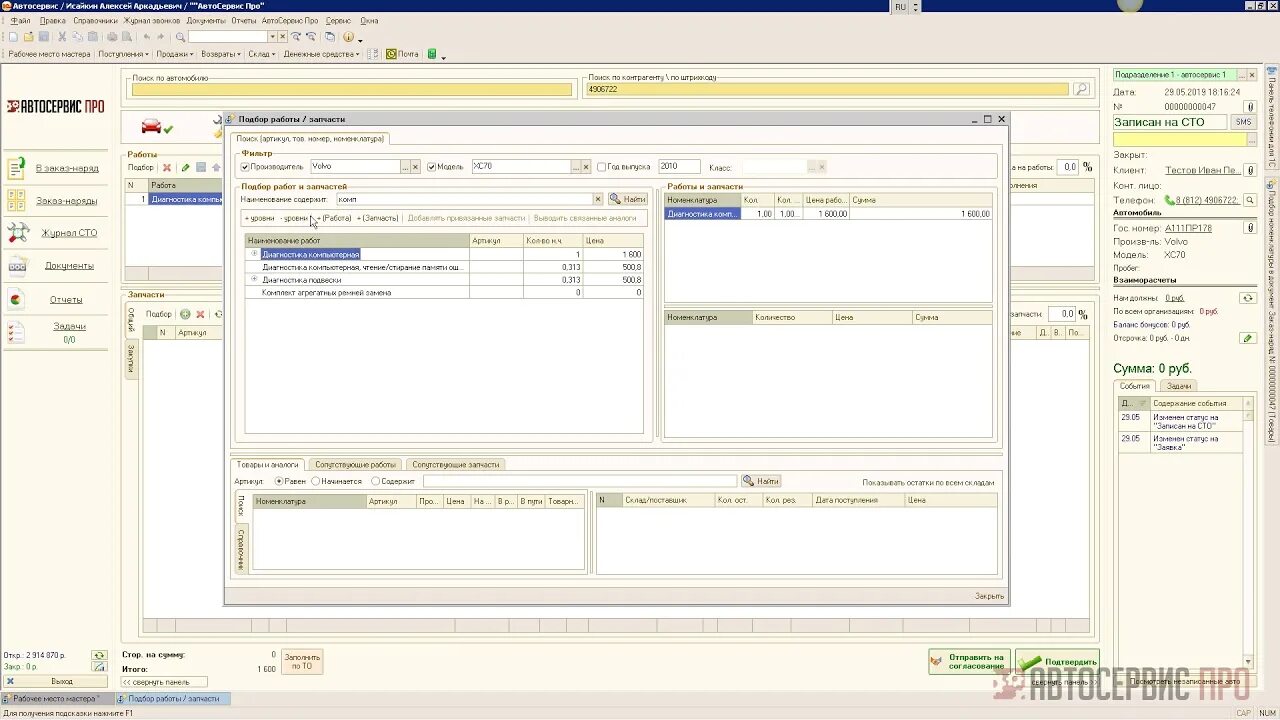Screen dimensions: 1280x720
Task: Switch to the Задачи tab in right panel
Action: click(x=1178, y=386)
